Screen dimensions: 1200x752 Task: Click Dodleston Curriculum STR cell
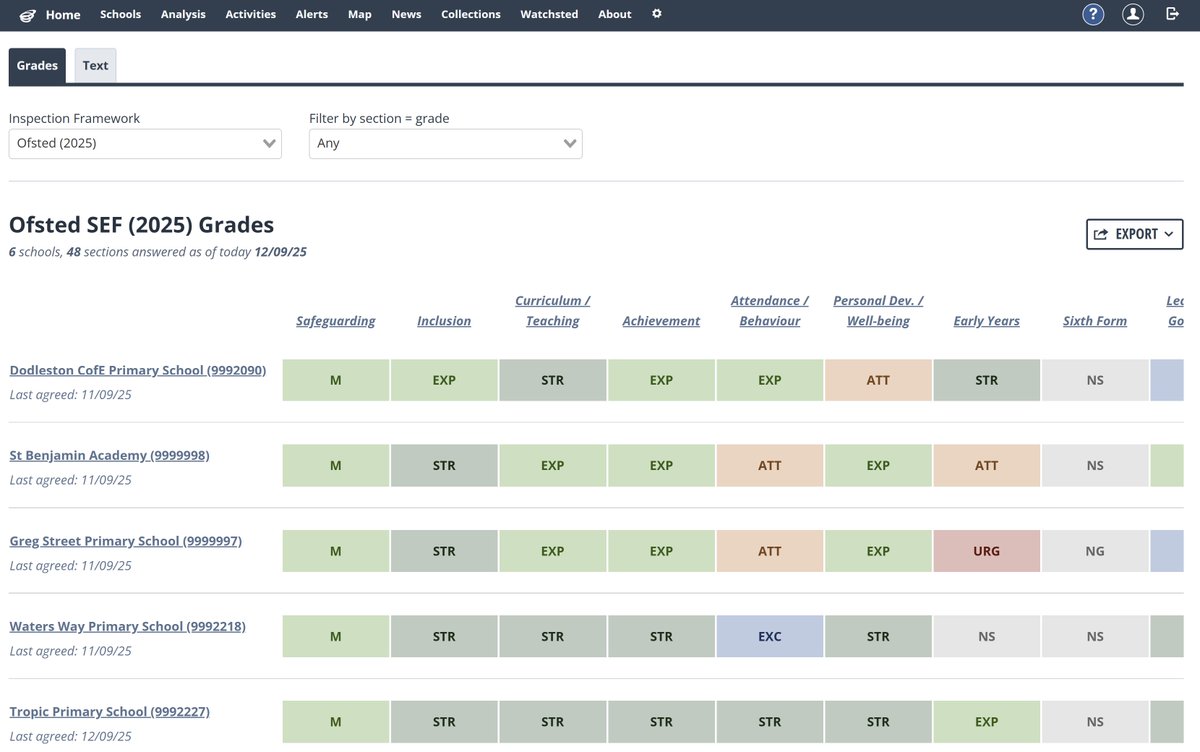(553, 380)
